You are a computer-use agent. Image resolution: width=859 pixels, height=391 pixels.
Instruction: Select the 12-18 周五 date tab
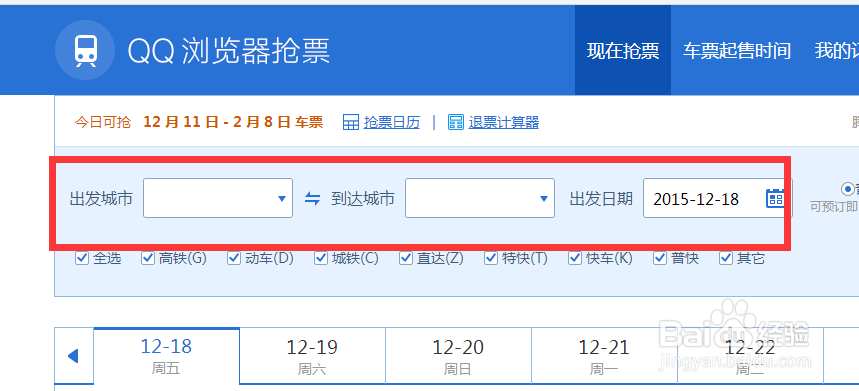pyautogui.click(x=167, y=356)
